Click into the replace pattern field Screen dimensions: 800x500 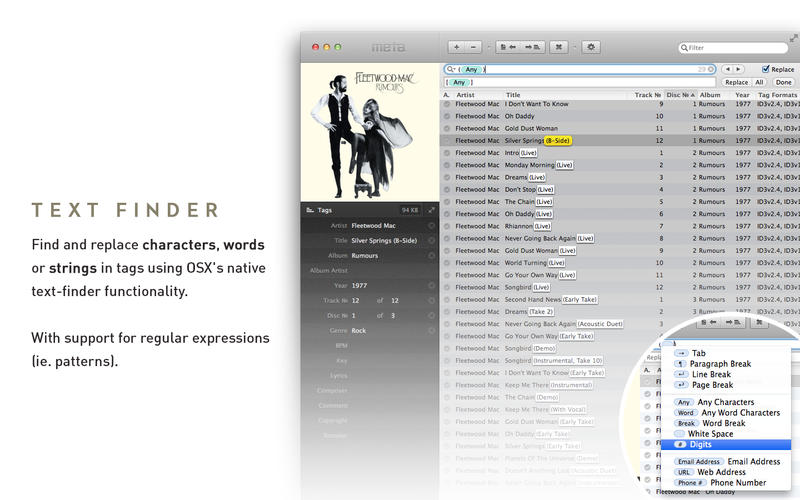[580, 82]
